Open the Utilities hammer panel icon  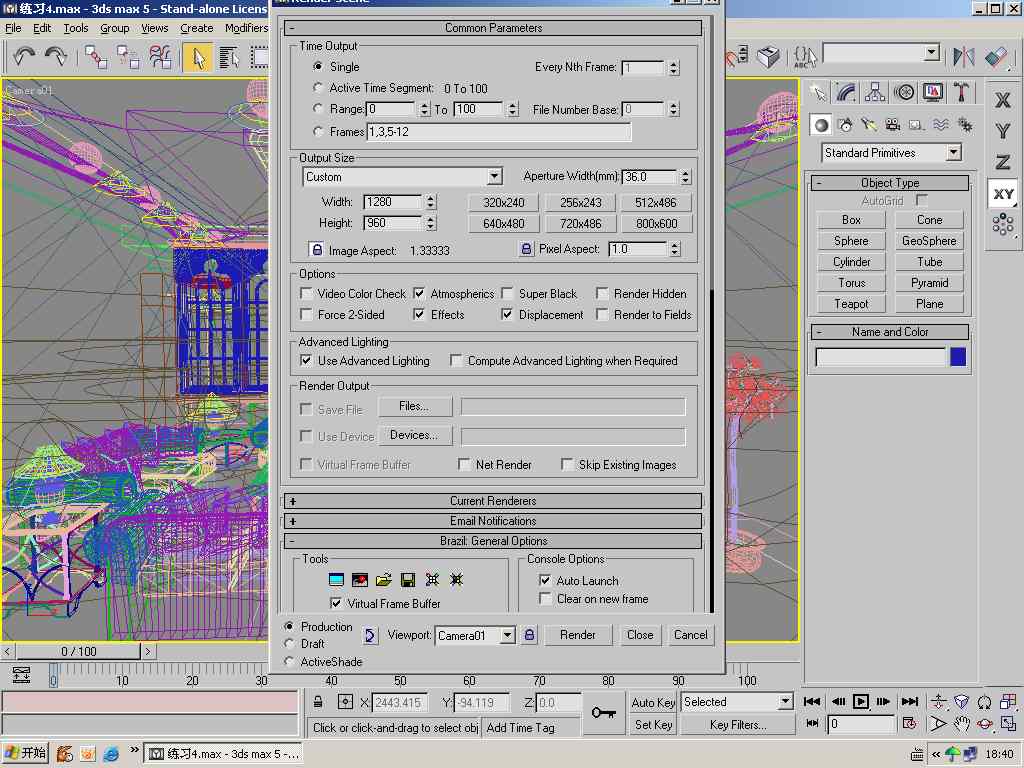[961, 93]
